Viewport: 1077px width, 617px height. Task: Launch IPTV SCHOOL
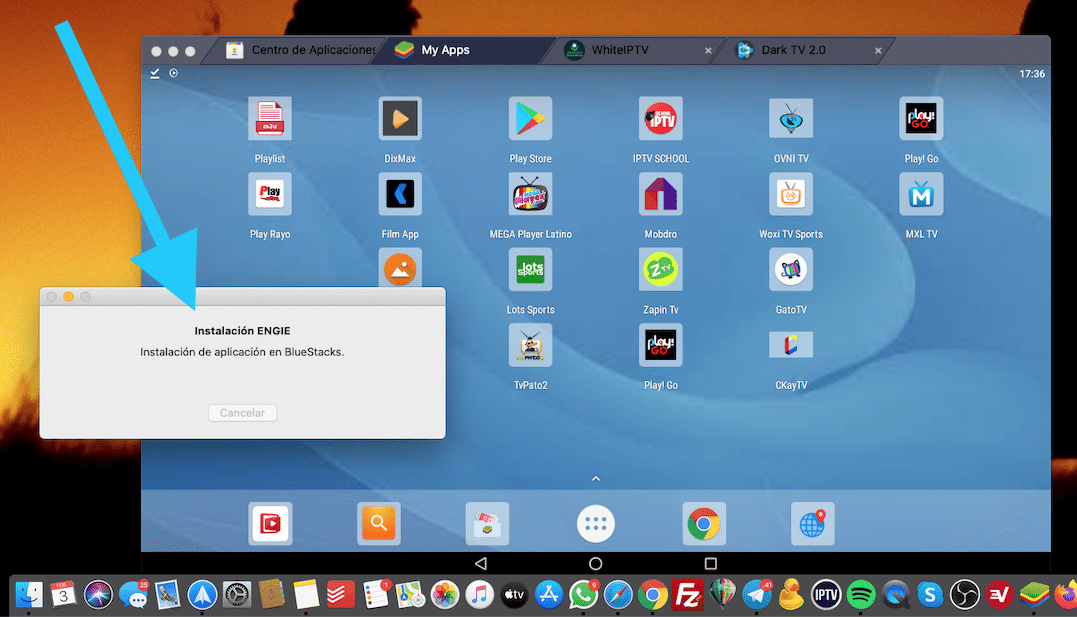point(660,117)
